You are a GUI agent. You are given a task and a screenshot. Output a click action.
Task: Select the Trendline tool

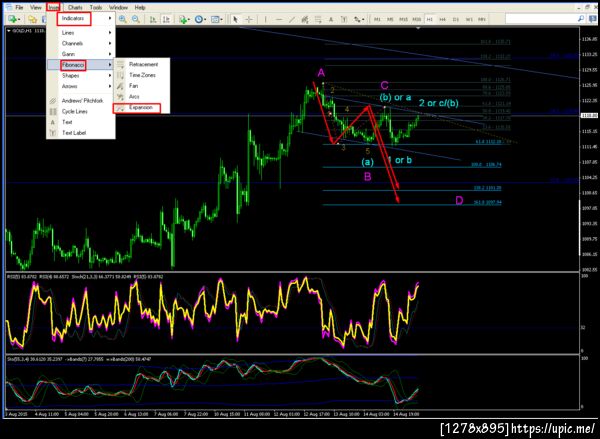click(x=292, y=19)
